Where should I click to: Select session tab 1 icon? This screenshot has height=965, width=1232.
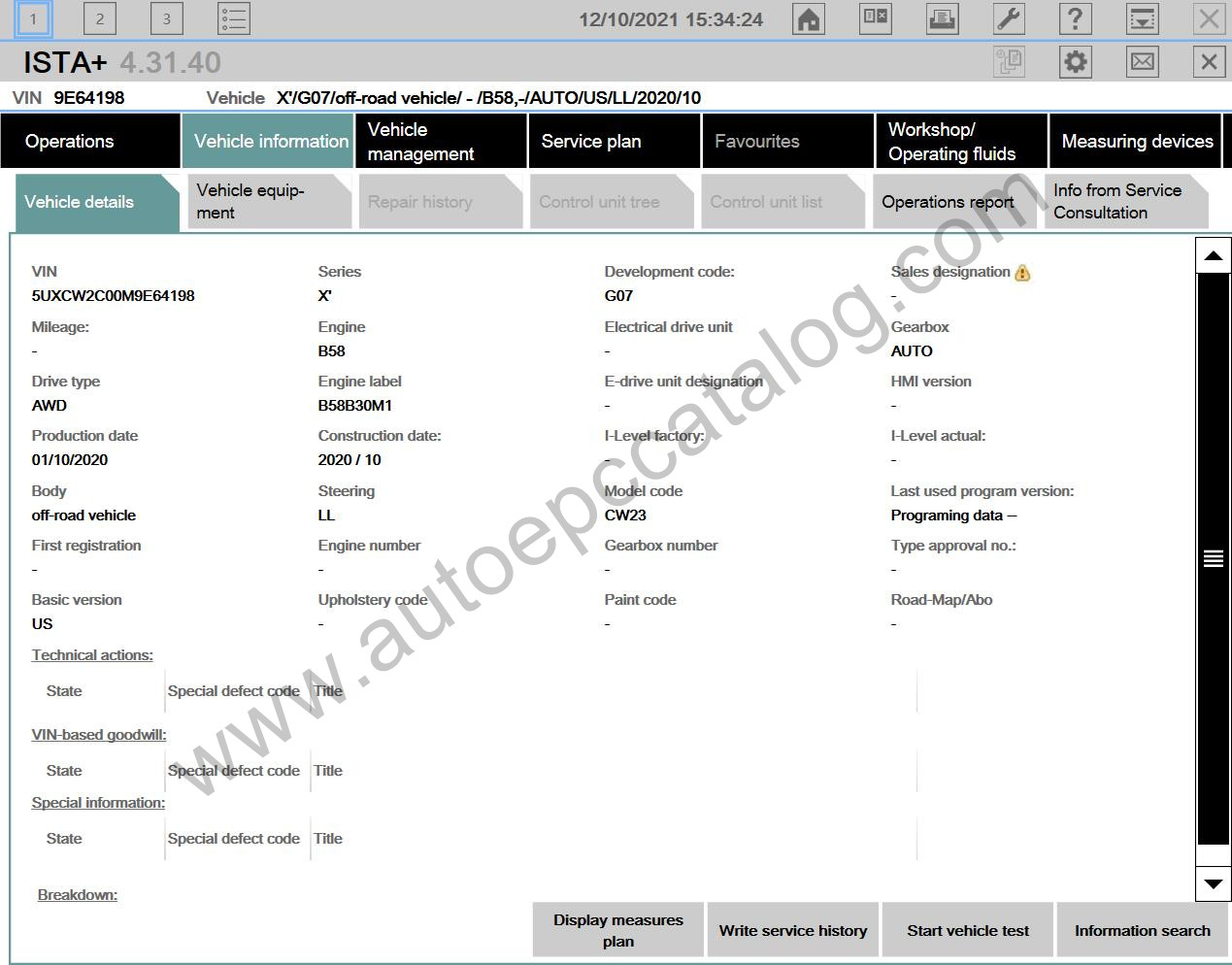(33, 18)
